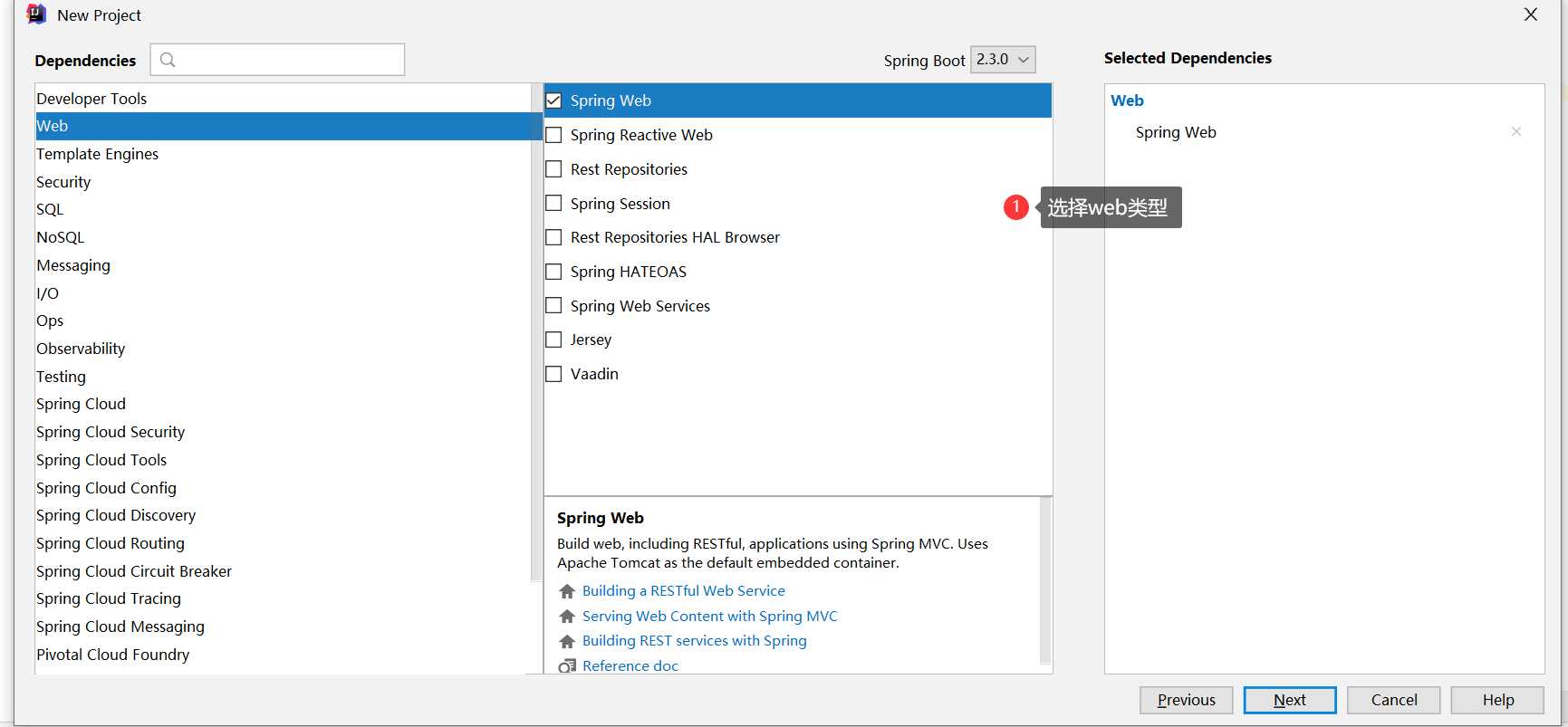Click the category list scrollbar
The width and height of the screenshot is (1568, 727).
(536, 333)
